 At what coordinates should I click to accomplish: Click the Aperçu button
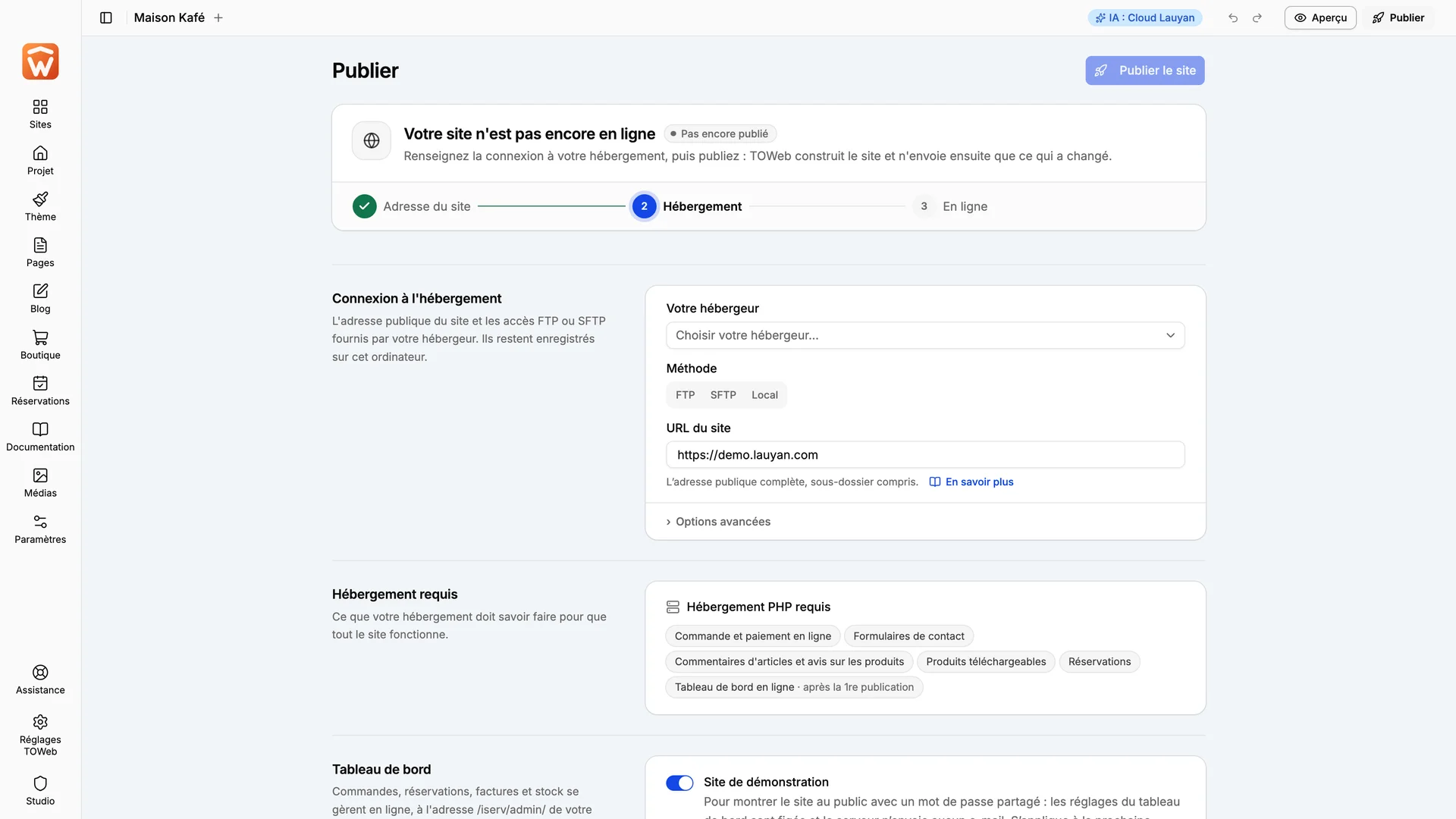click(1320, 17)
